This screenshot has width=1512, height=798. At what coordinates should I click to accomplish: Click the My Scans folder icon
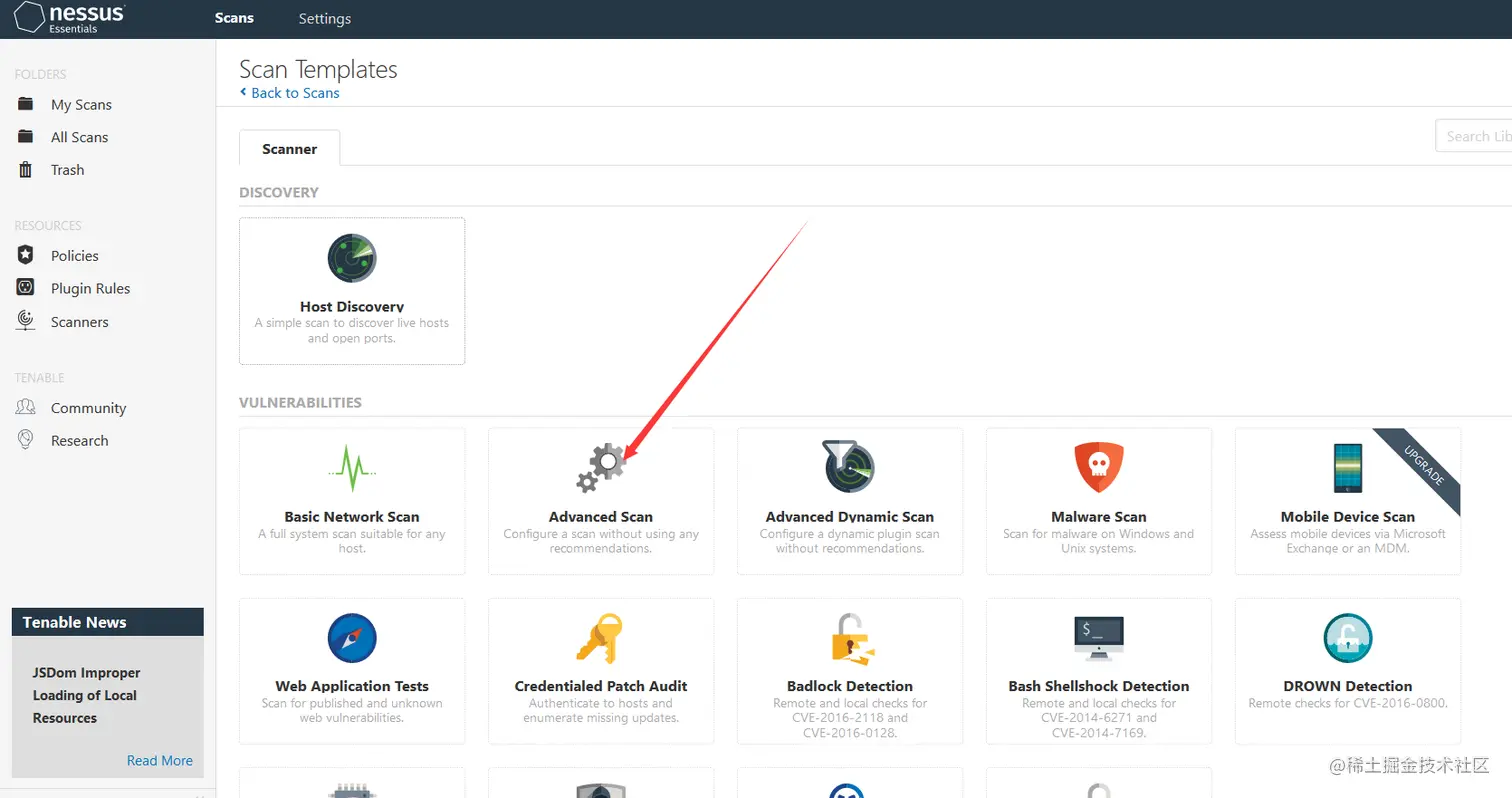[26, 104]
